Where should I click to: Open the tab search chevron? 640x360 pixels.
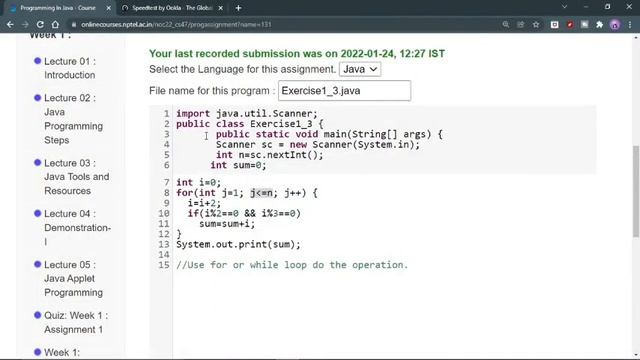(x=564, y=7)
